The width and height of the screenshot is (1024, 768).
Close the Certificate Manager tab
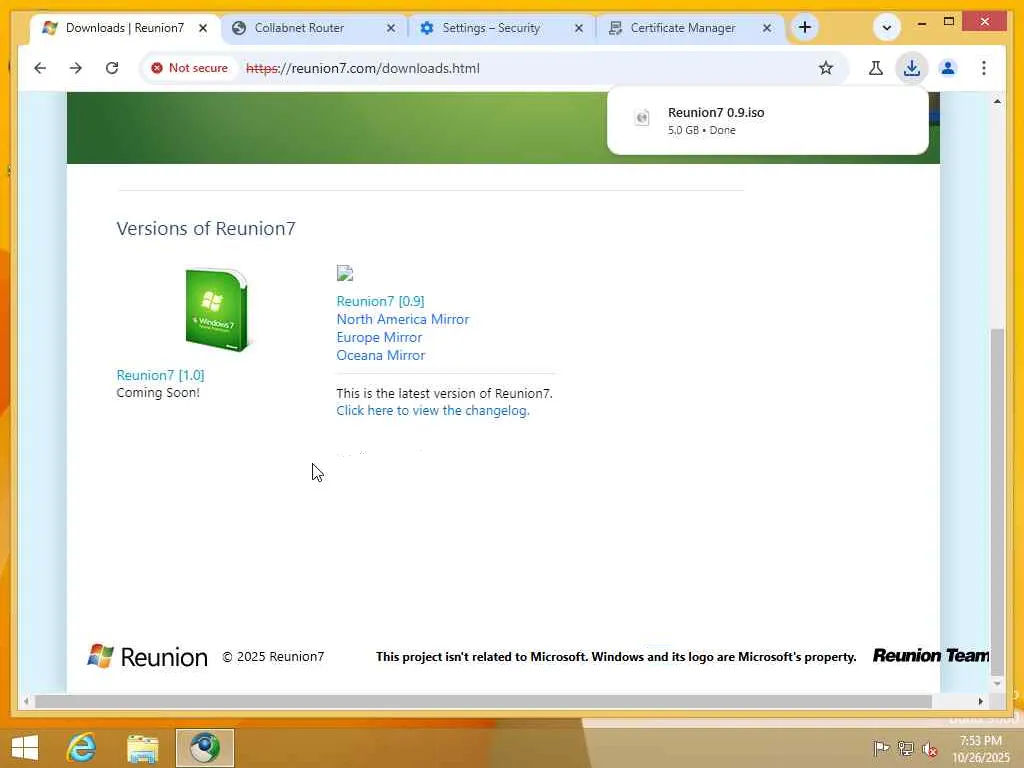tap(767, 28)
